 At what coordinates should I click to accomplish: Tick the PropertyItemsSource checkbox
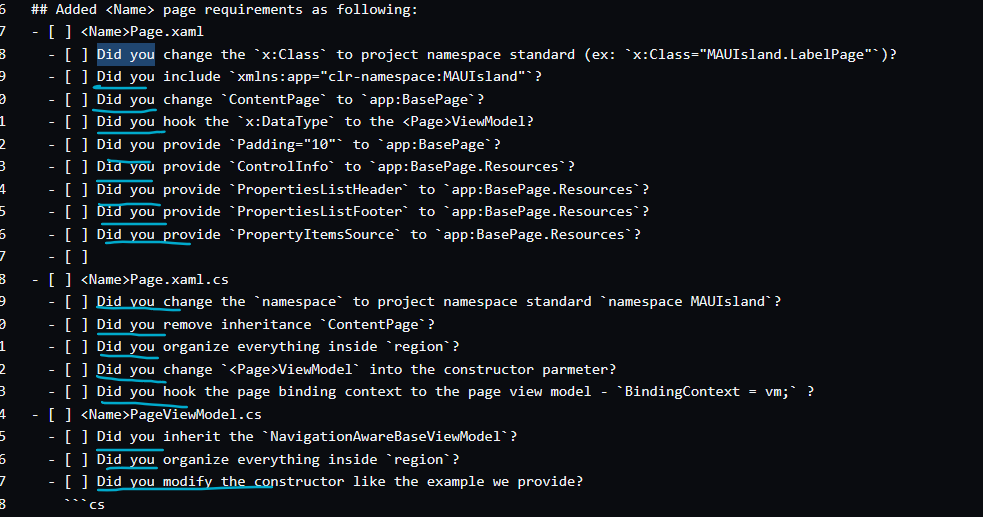(x=76, y=235)
